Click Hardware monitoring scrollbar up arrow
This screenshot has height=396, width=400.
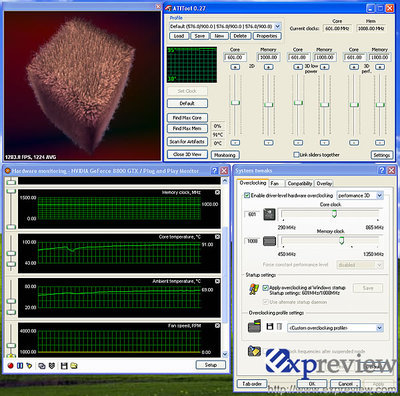[225, 181]
